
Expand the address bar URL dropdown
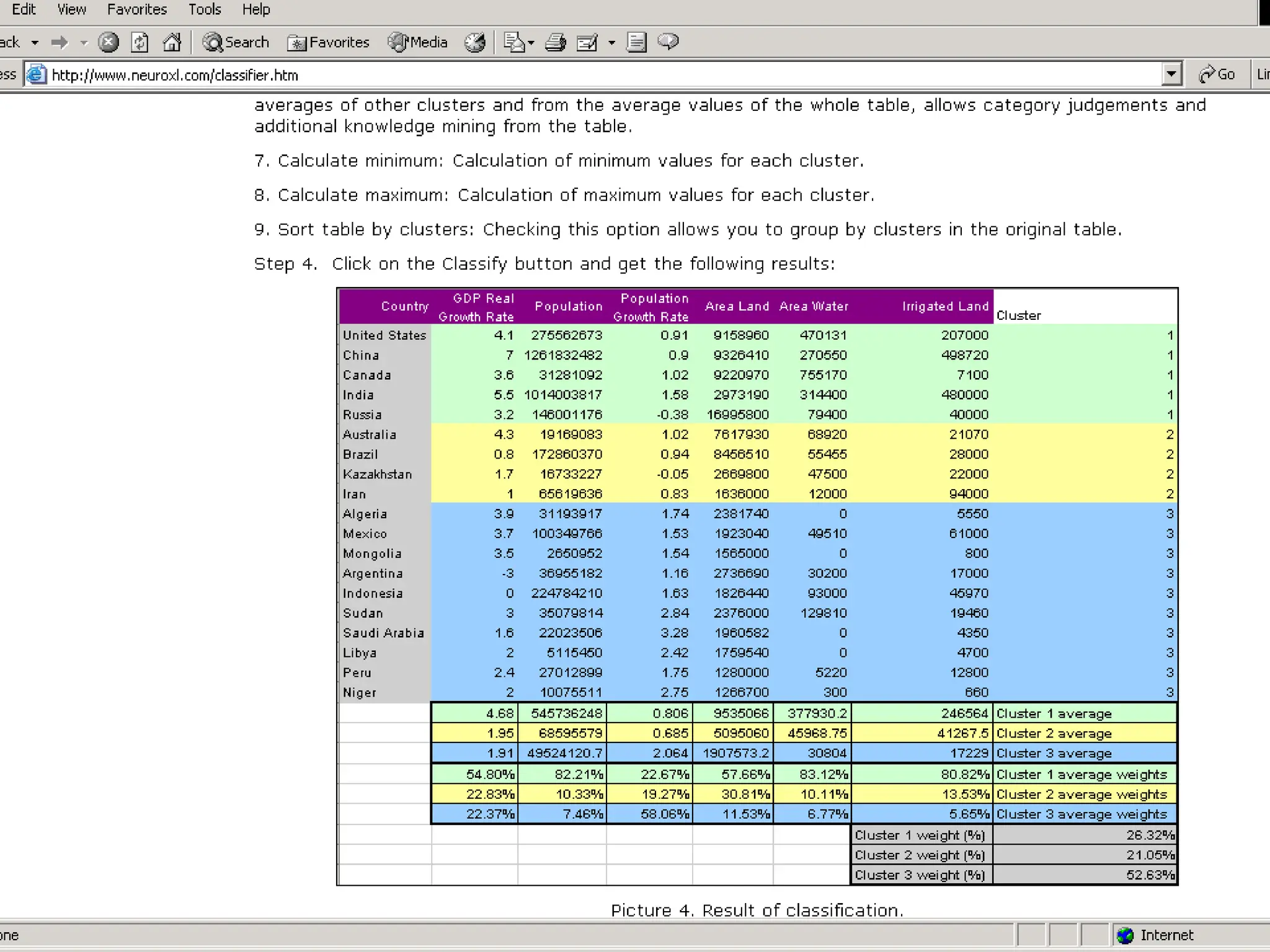tap(1171, 74)
